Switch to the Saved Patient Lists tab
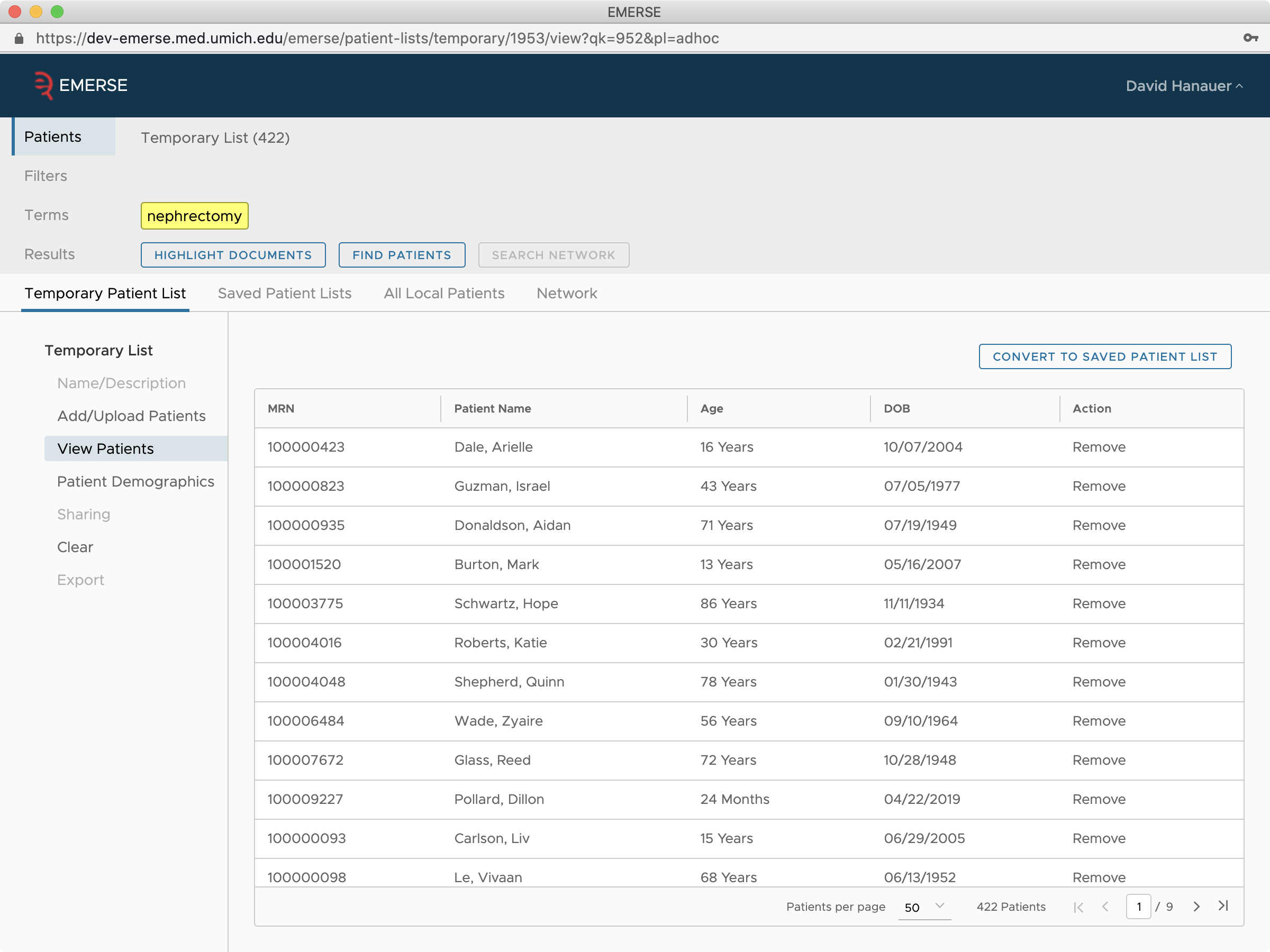 (285, 293)
